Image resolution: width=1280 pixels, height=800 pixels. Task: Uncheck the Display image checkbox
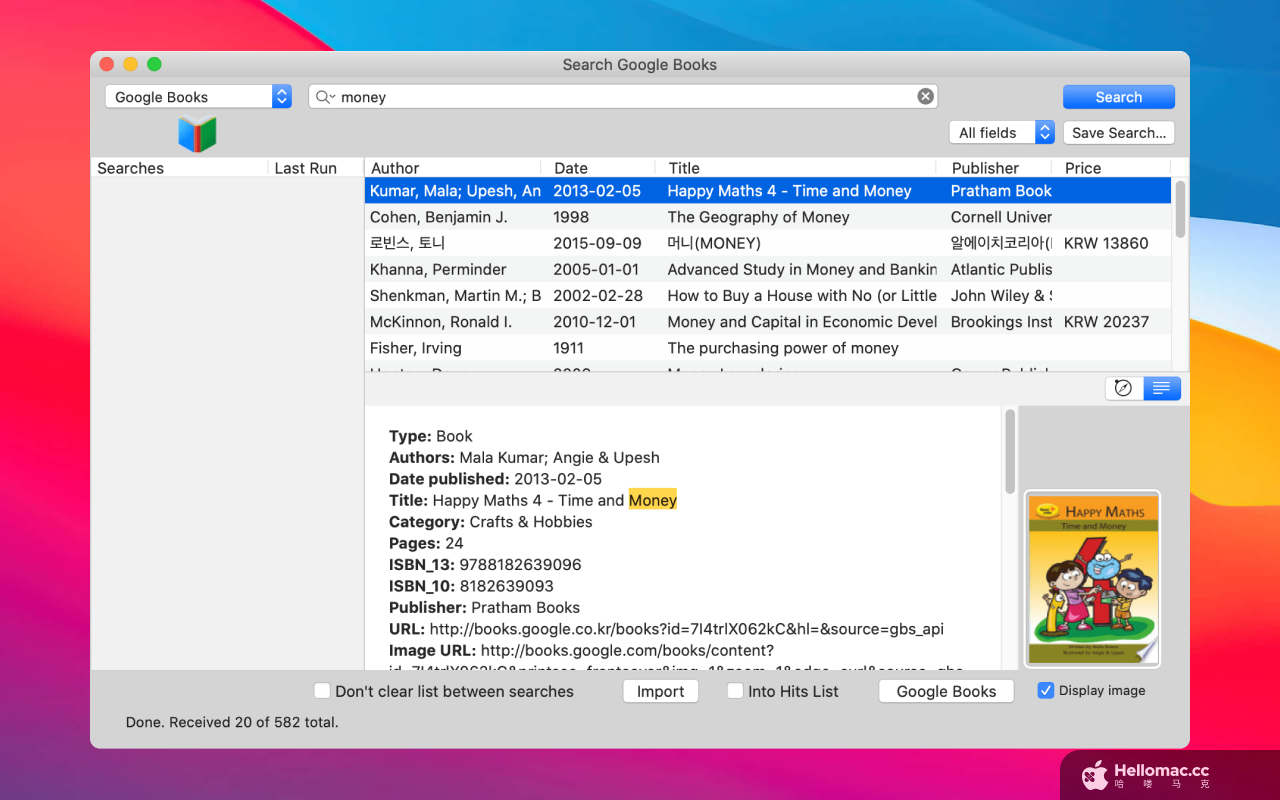click(1046, 691)
